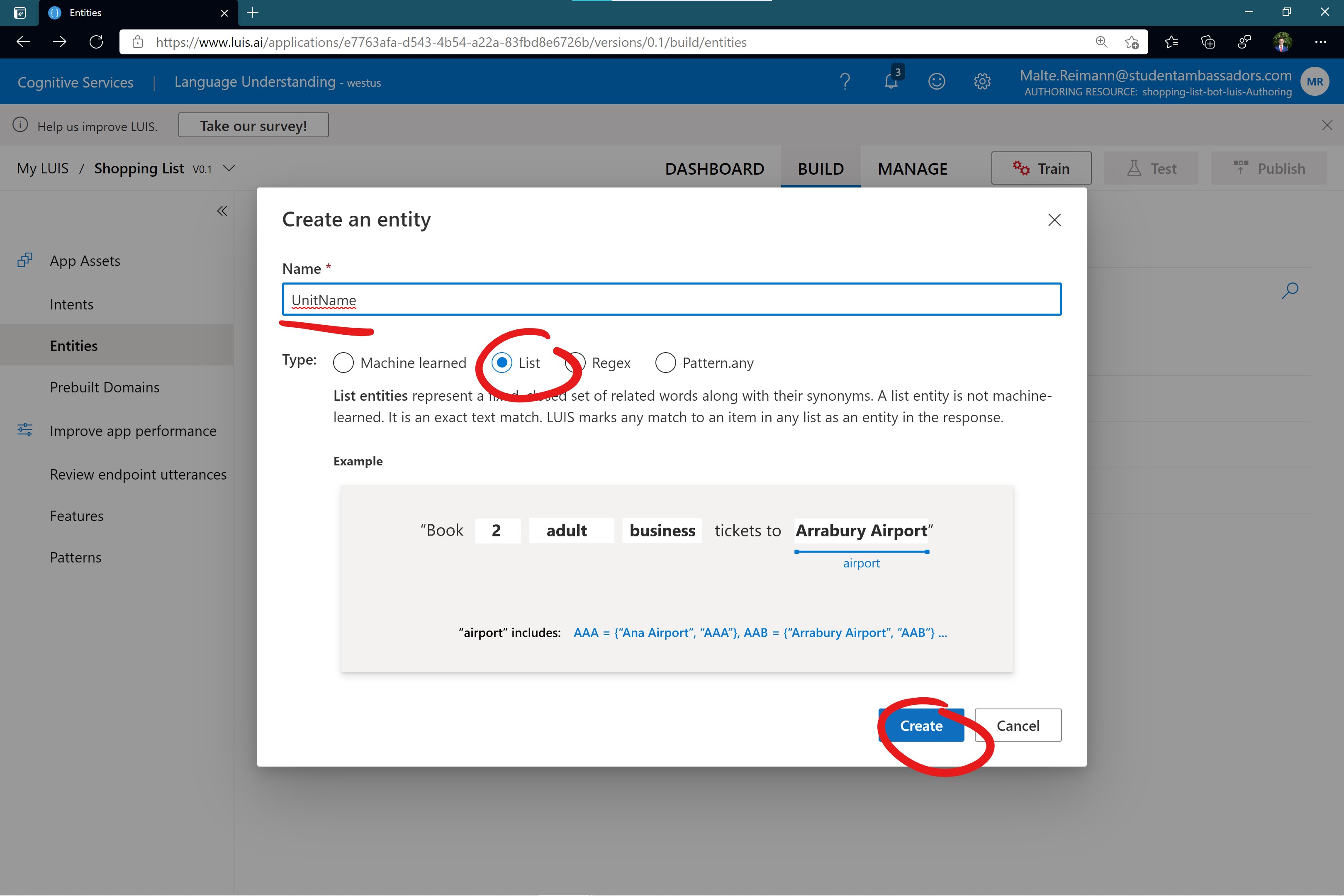Click the feedback smiley face icon
Screen dimensions: 1344x896
[x=936, y=82]
